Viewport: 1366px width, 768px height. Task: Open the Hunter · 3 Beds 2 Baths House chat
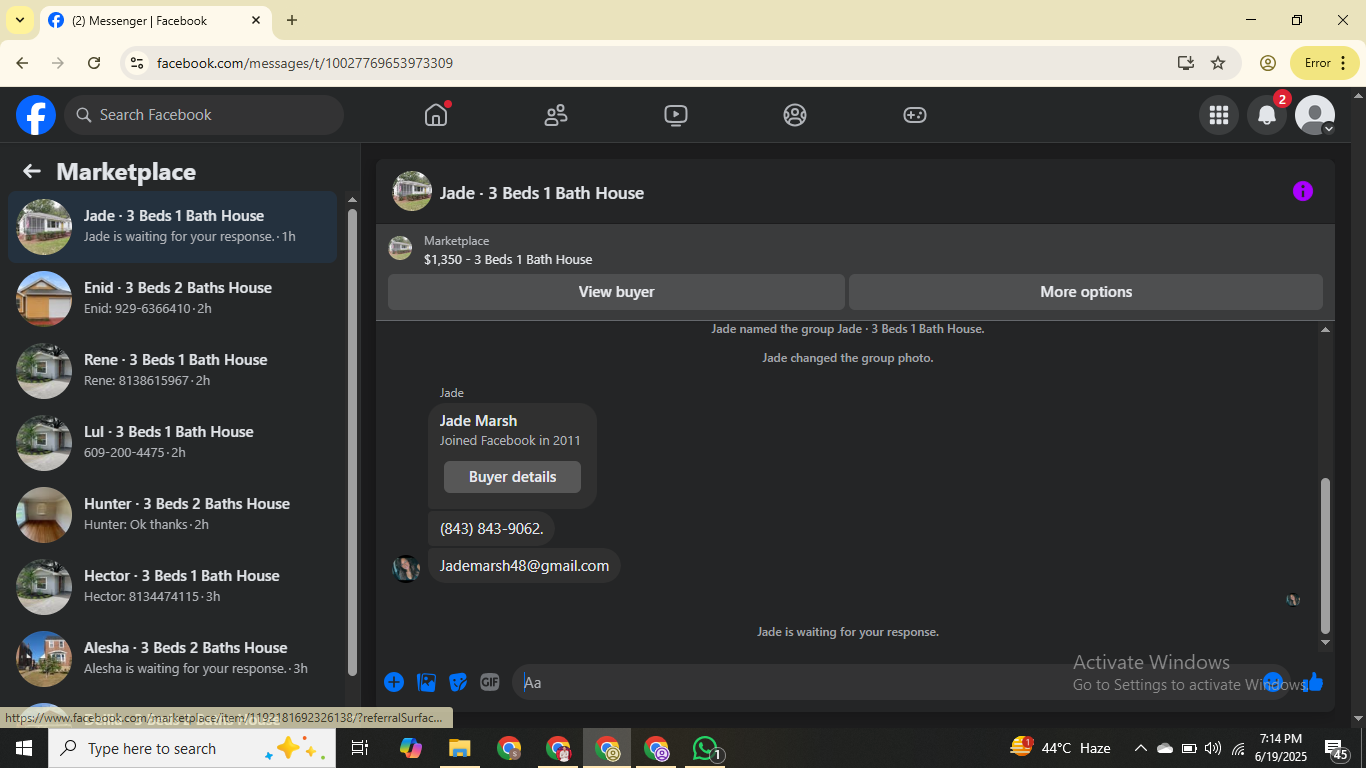coord(173,515)
